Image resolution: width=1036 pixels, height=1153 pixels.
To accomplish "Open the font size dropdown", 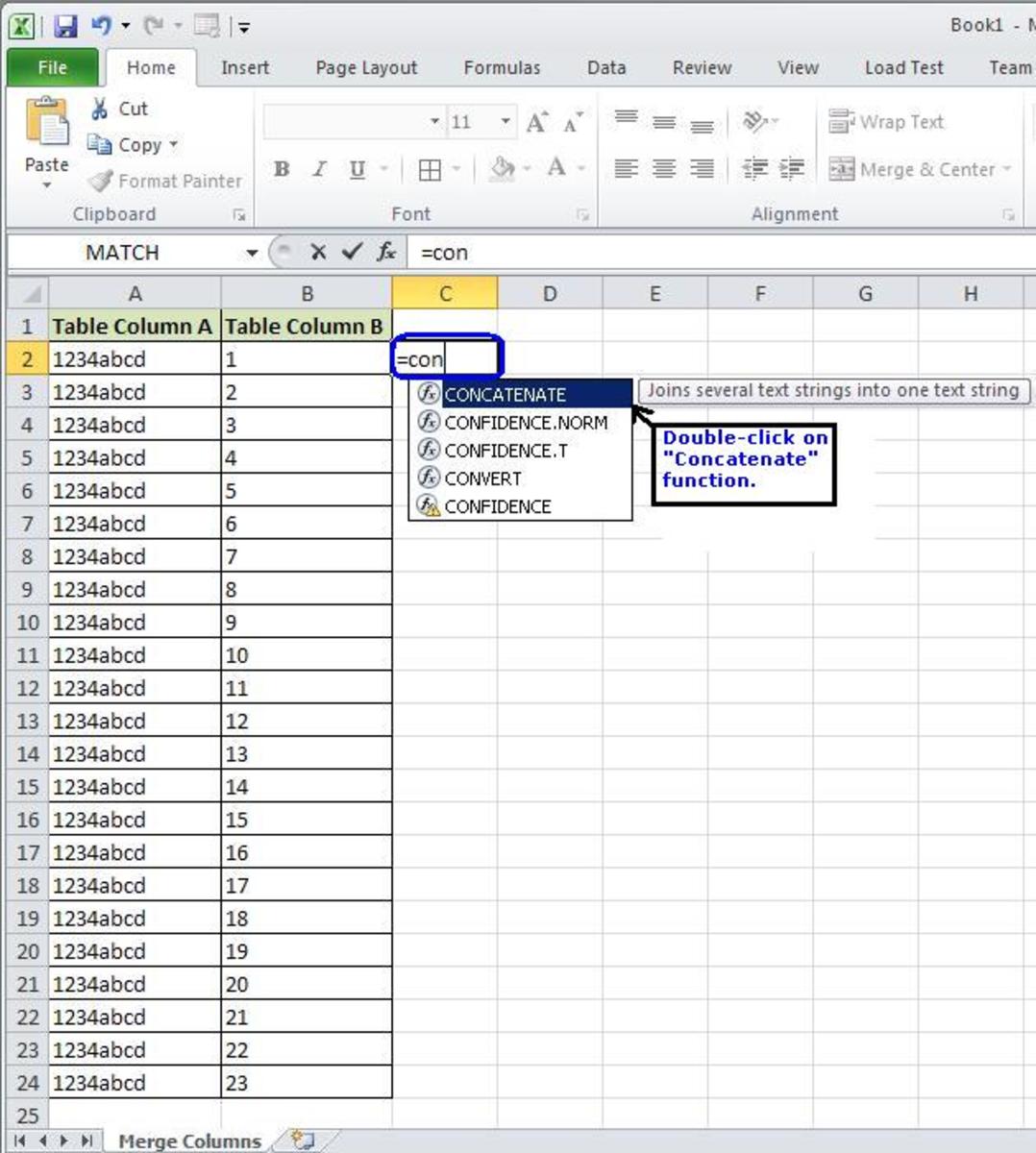I will click(x=505, y=121).
